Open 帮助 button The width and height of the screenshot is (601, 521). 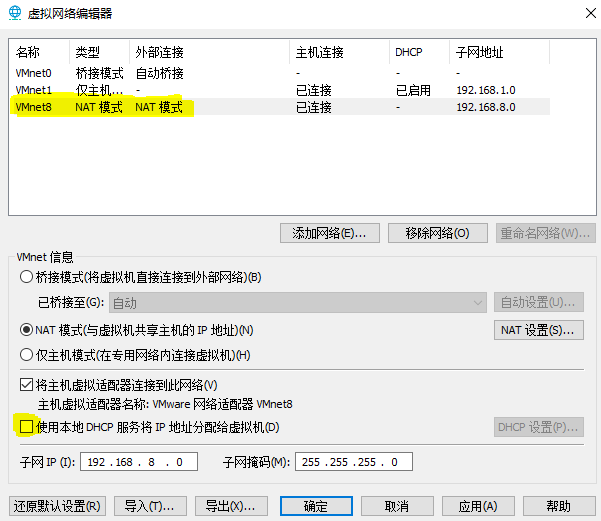[x=559, y=506]
